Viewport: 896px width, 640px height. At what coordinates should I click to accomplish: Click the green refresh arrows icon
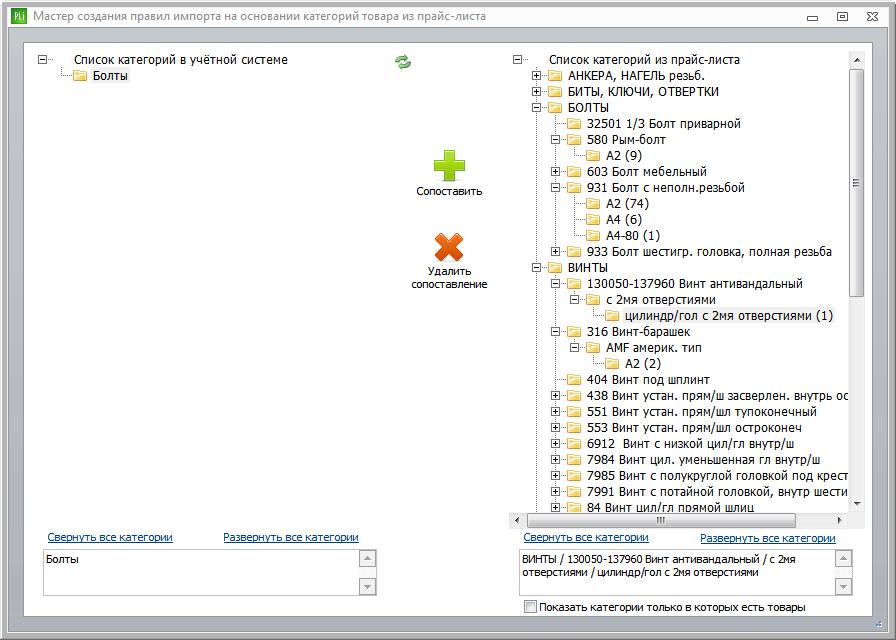pos(403,62)
